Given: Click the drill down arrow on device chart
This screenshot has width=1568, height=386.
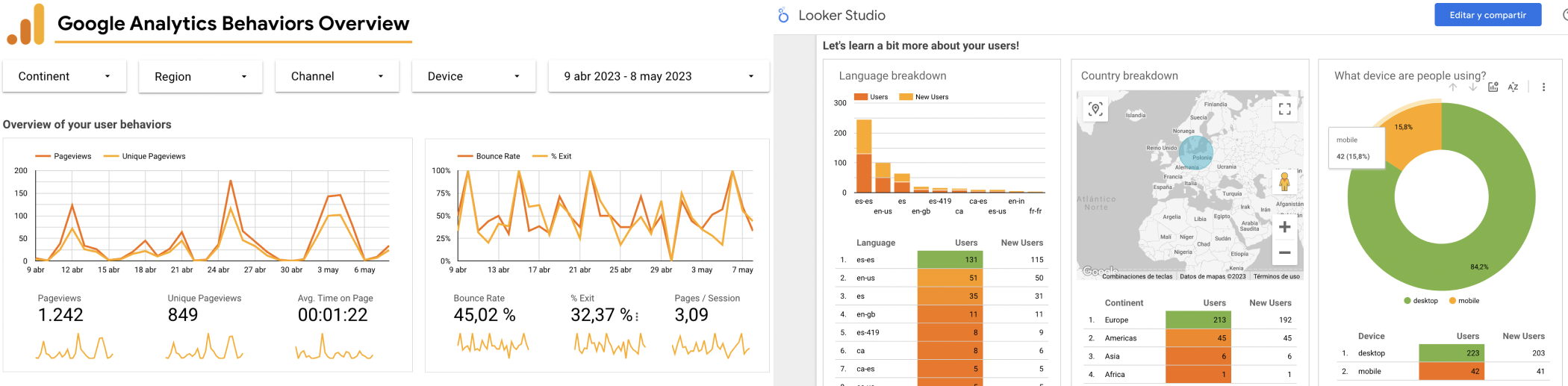Looking at the screenshot, I should pyautogui.click(x=1472, y=87).
